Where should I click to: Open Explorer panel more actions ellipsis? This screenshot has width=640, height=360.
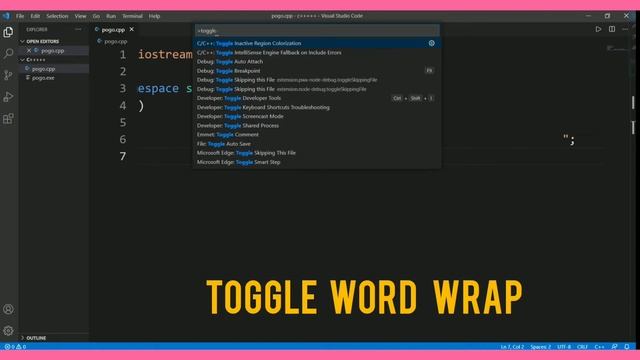pyautogui.click(x=78, y=29)
